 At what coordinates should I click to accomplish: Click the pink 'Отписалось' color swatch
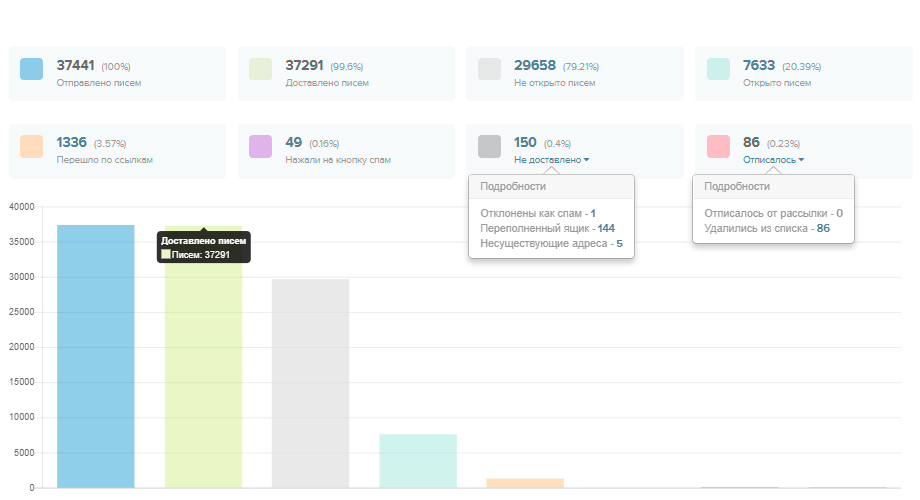coord(718,147)
